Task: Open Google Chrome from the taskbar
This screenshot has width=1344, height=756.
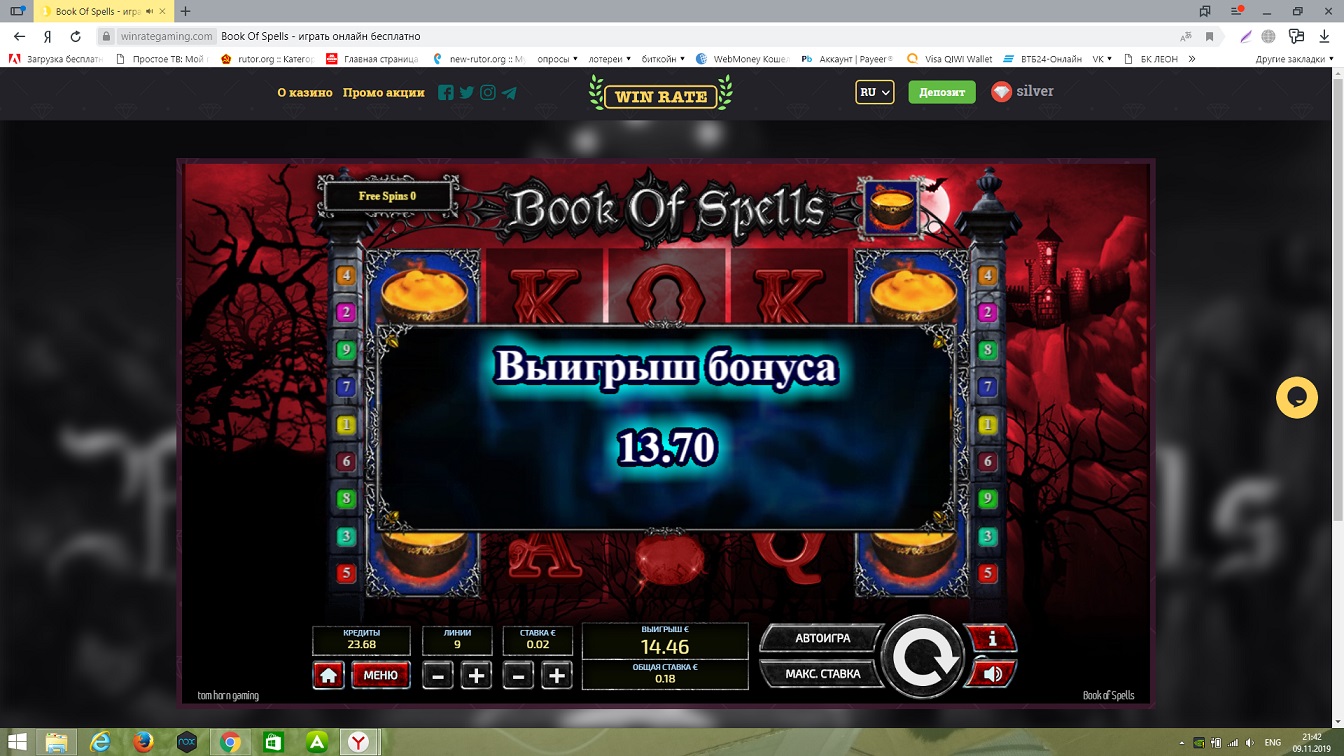Action: (x=229, y=742)
